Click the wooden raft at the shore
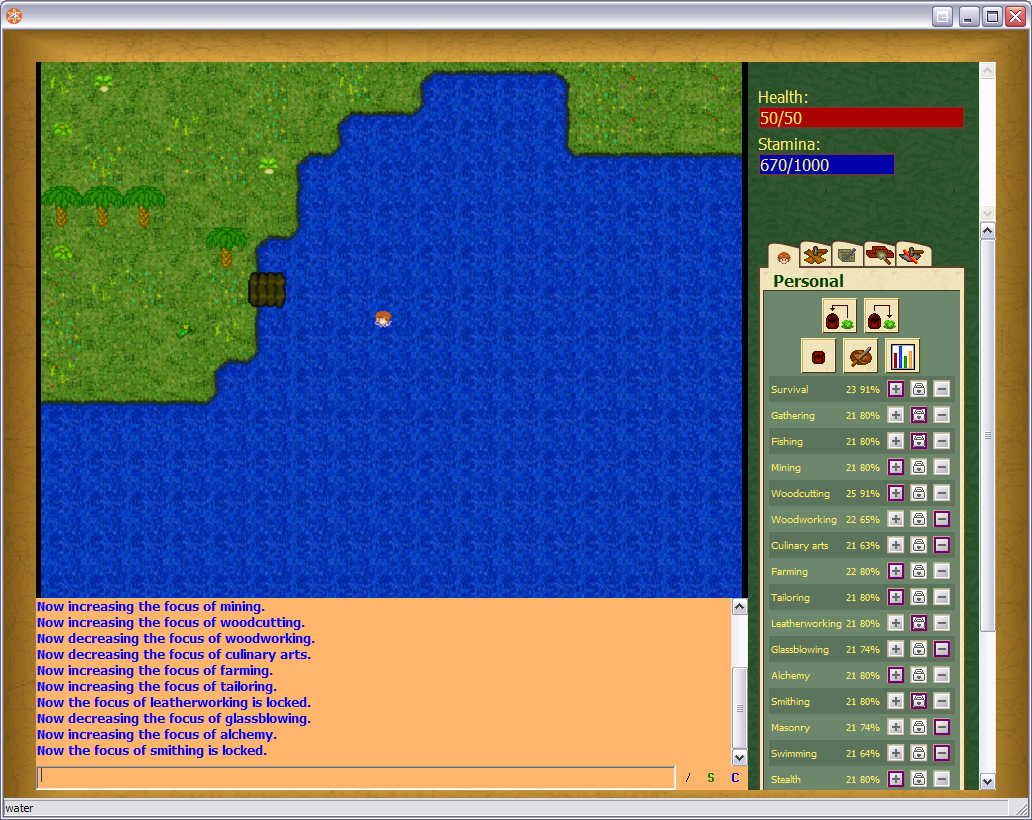This screenshot has height=820, width=1032. click(x=267, y=290)
